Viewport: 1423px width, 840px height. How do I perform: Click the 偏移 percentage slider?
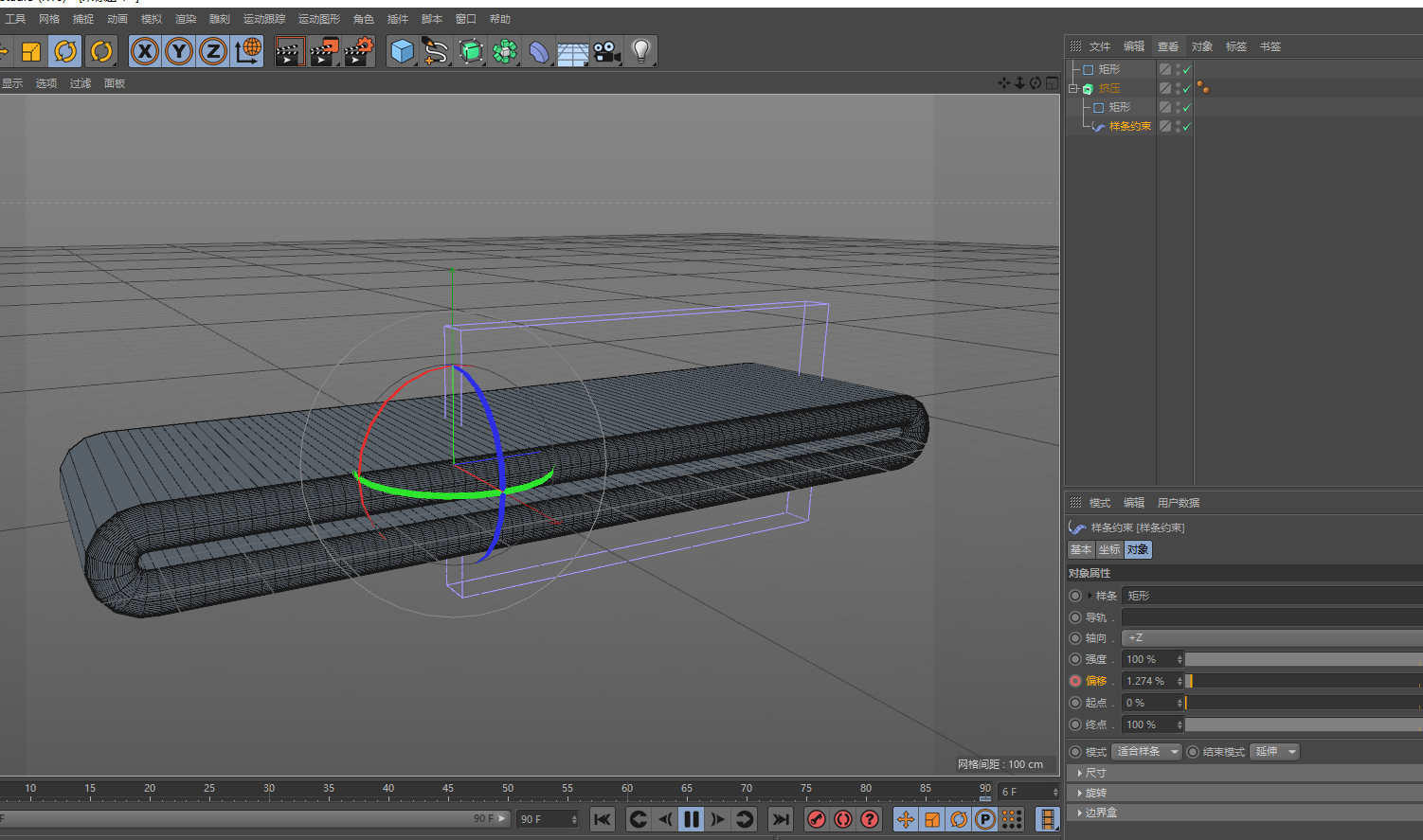(1304, 681)
